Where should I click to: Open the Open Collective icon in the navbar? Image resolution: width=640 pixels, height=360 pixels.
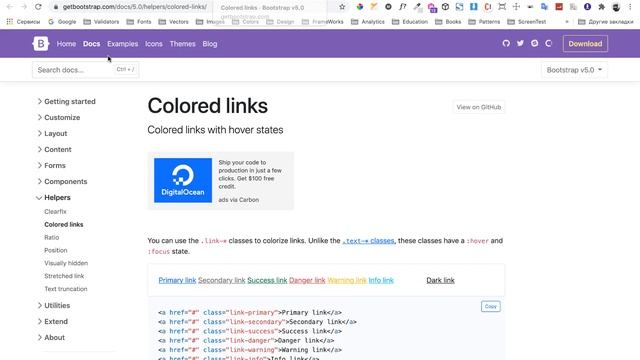click(549, 43)
